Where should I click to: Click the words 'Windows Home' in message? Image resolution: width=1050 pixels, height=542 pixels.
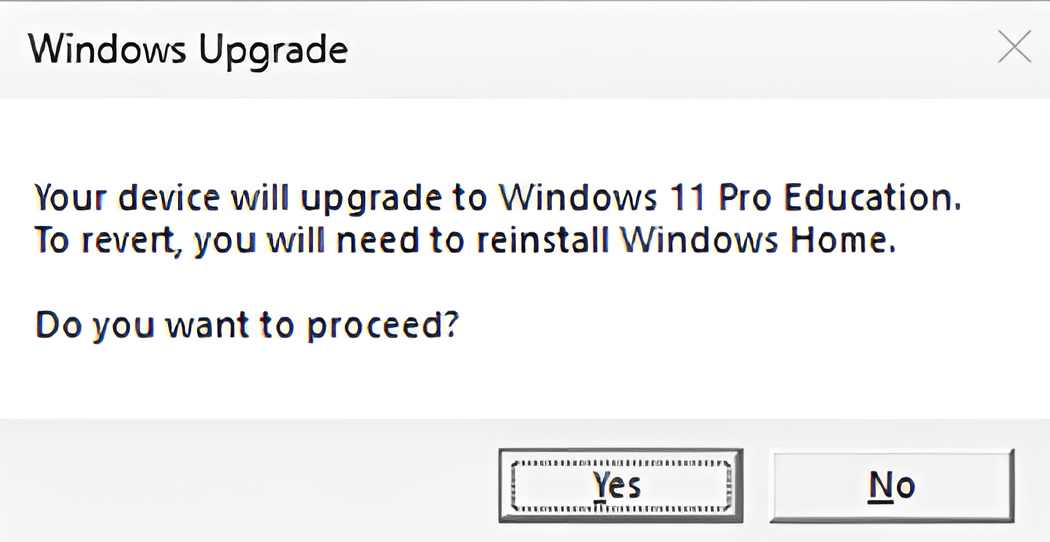(758, 241)
